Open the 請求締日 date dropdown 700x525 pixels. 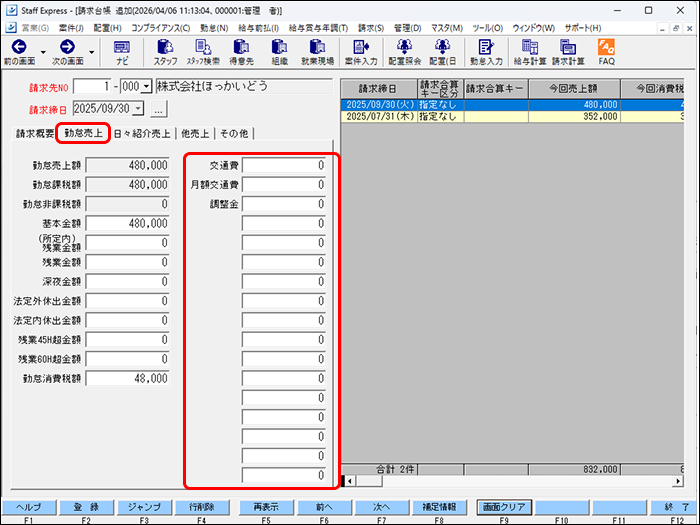pyautogui.click(x=138, y=108)
